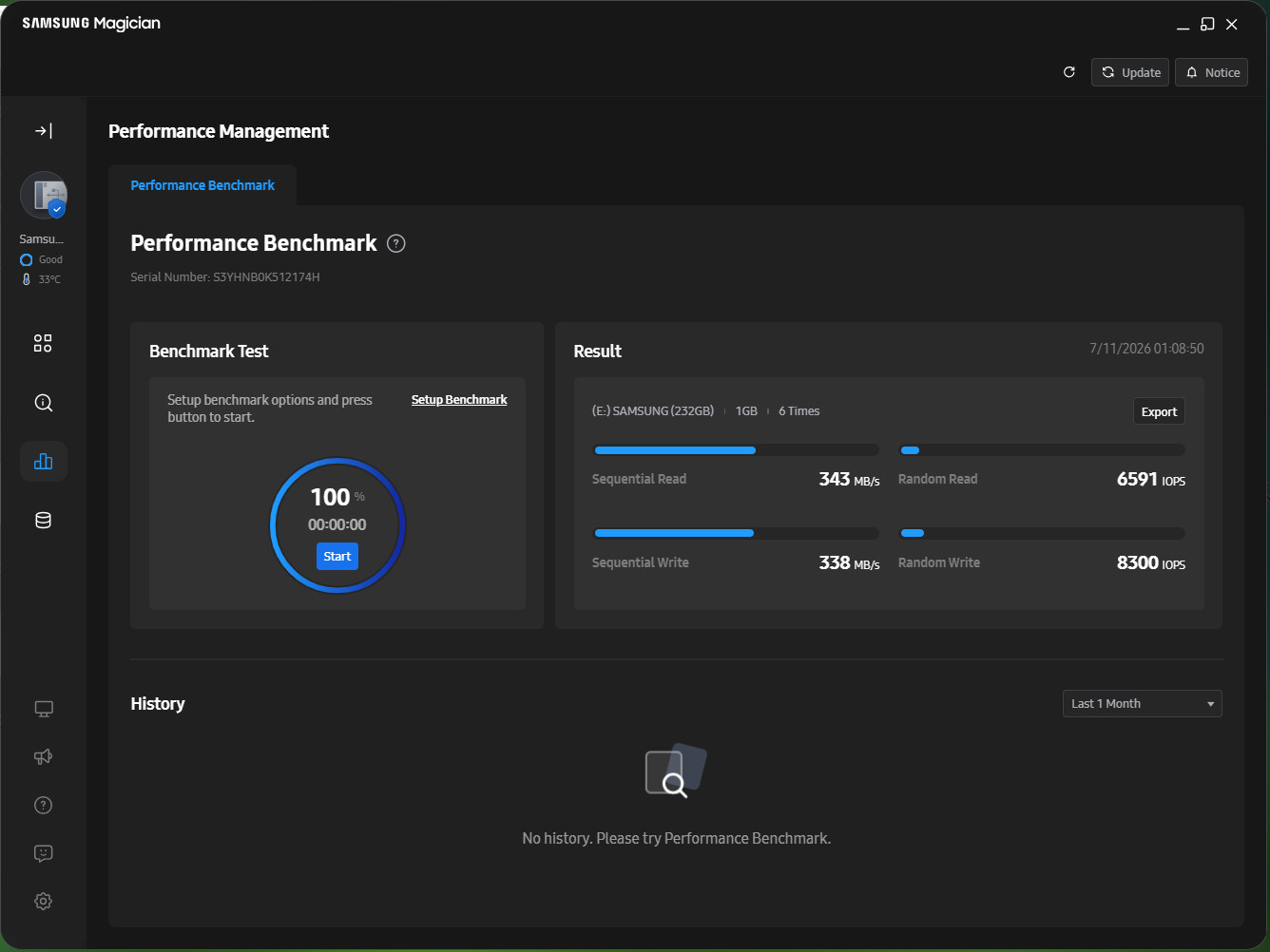Viewport: 1270px width, 952px height.
Task: Open the Performance Benchmark bar-chart icon
Action: click(x=43, y=462)
